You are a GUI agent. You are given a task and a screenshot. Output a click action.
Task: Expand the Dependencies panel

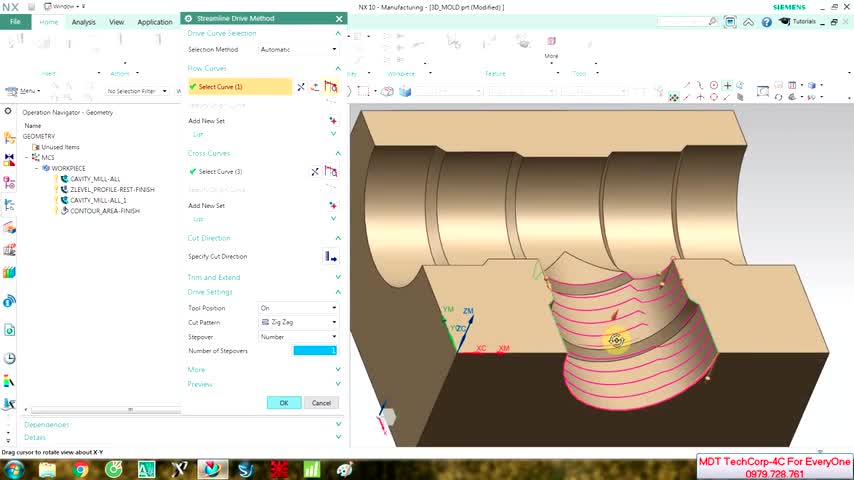click(x=338, y=424)
